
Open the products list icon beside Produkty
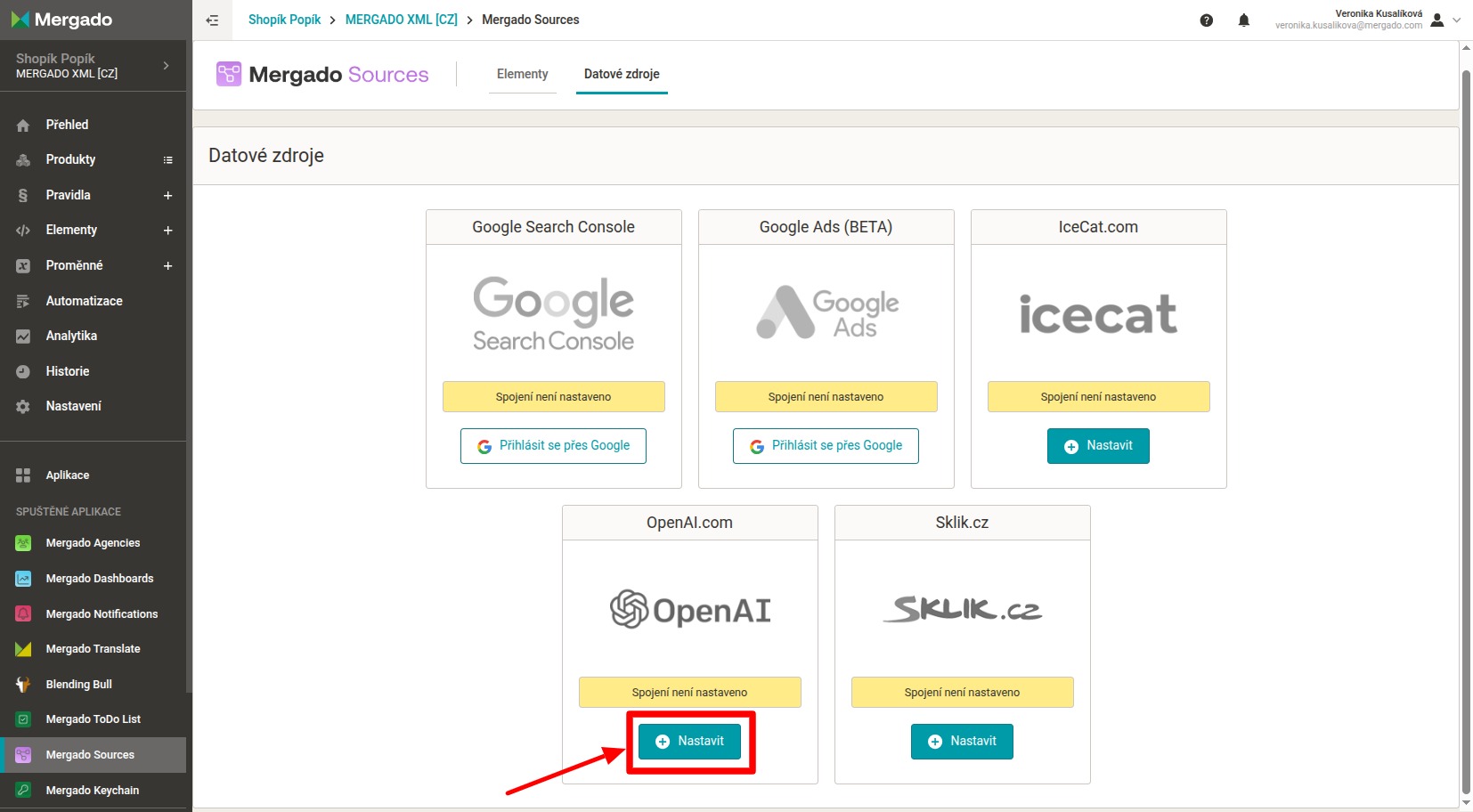tap(167, 160)
